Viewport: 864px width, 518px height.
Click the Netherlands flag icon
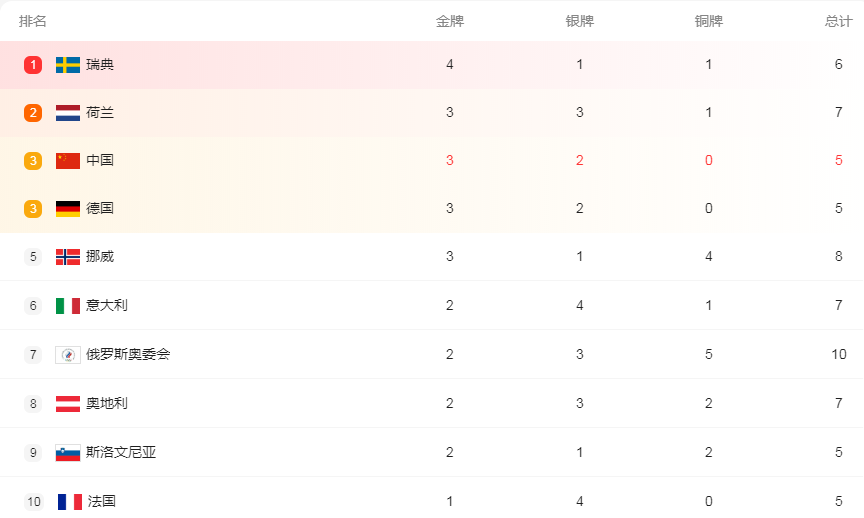pos(68,112)
